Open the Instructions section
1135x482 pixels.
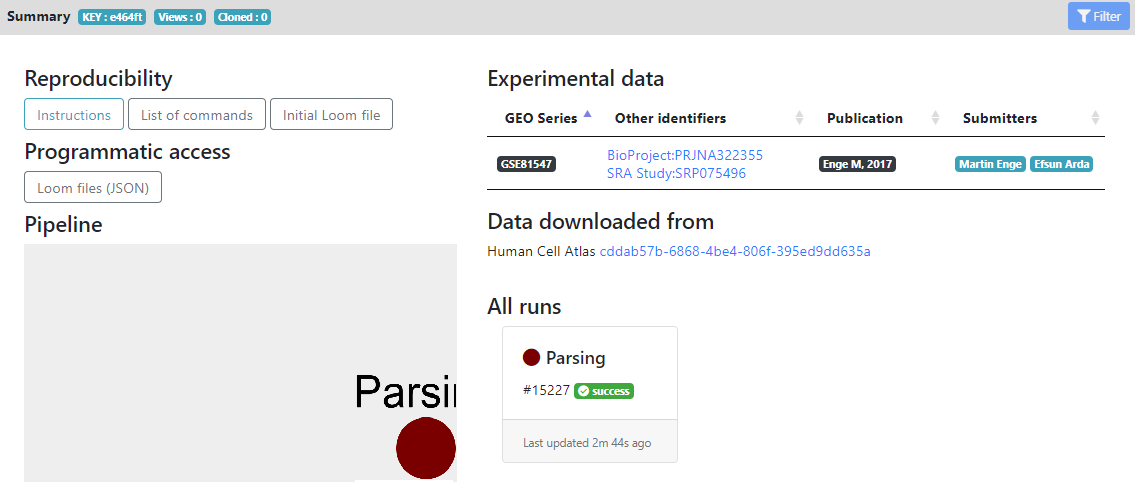pos(74,115)
